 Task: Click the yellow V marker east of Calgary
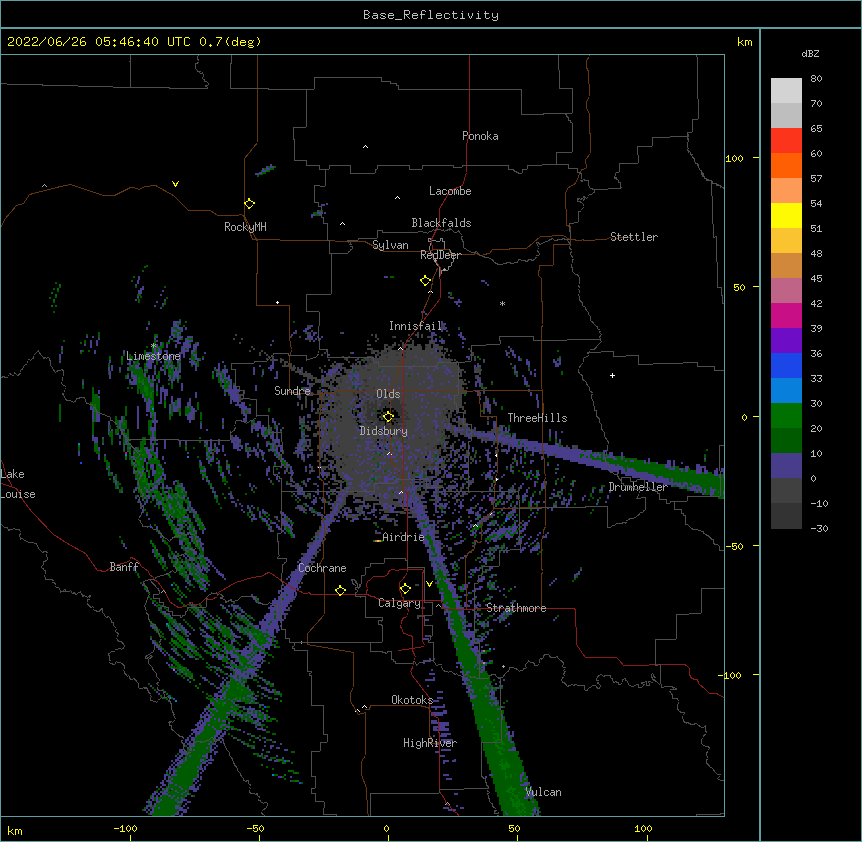[x=429, y=584]
